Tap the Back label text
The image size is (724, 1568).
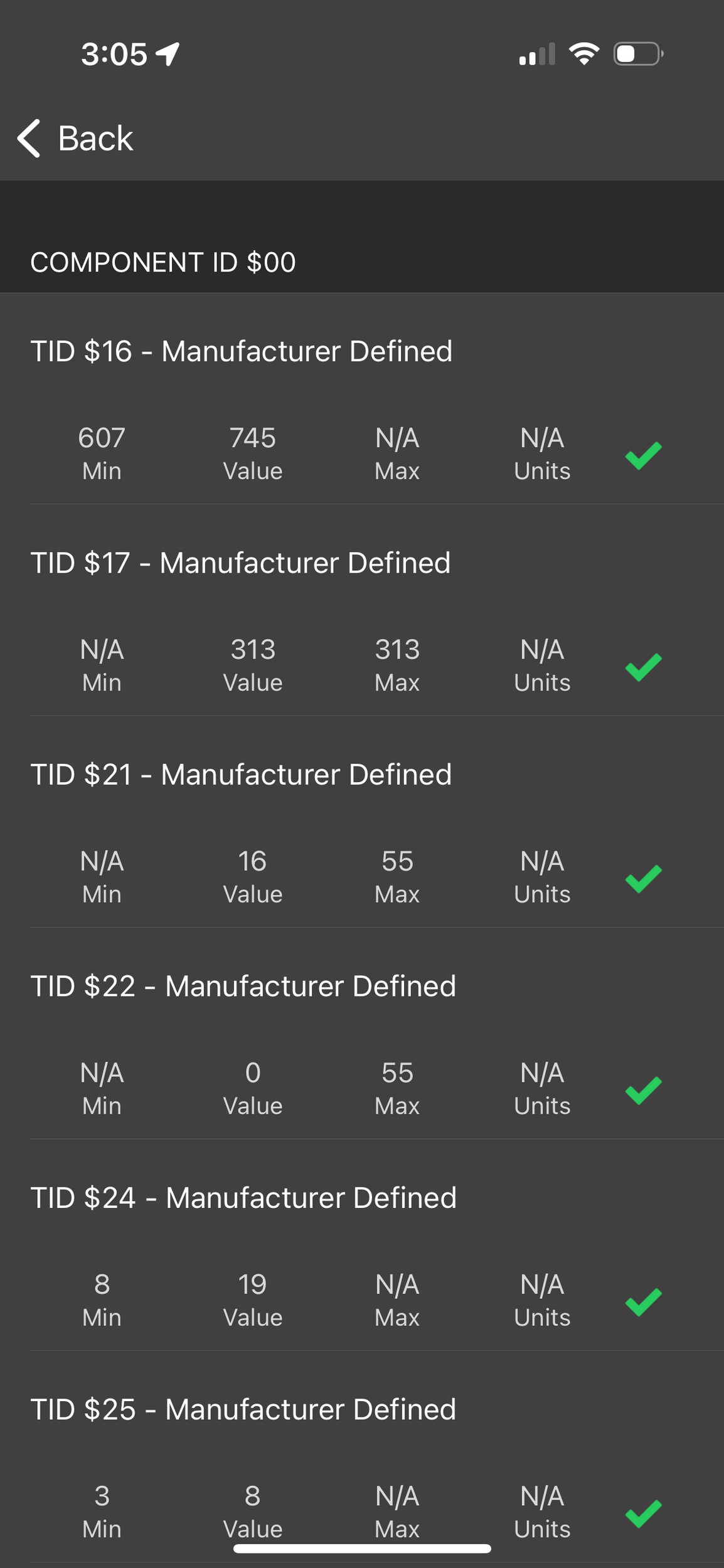coord(95,138)
